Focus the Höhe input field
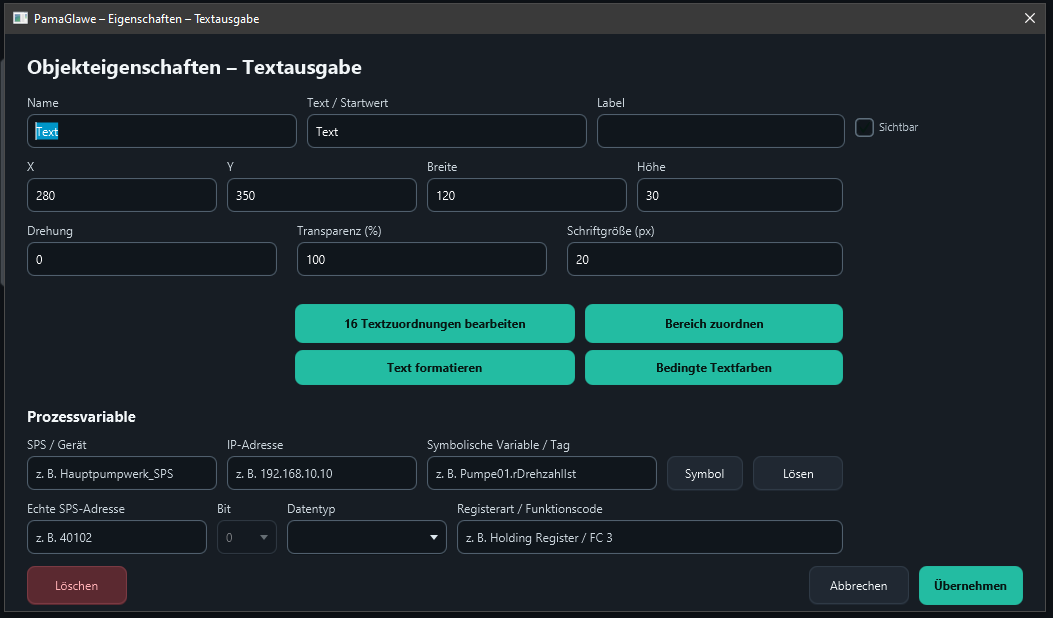Image resolution: width=1053 pixels, height=618 pixels. tap(739, 195)
